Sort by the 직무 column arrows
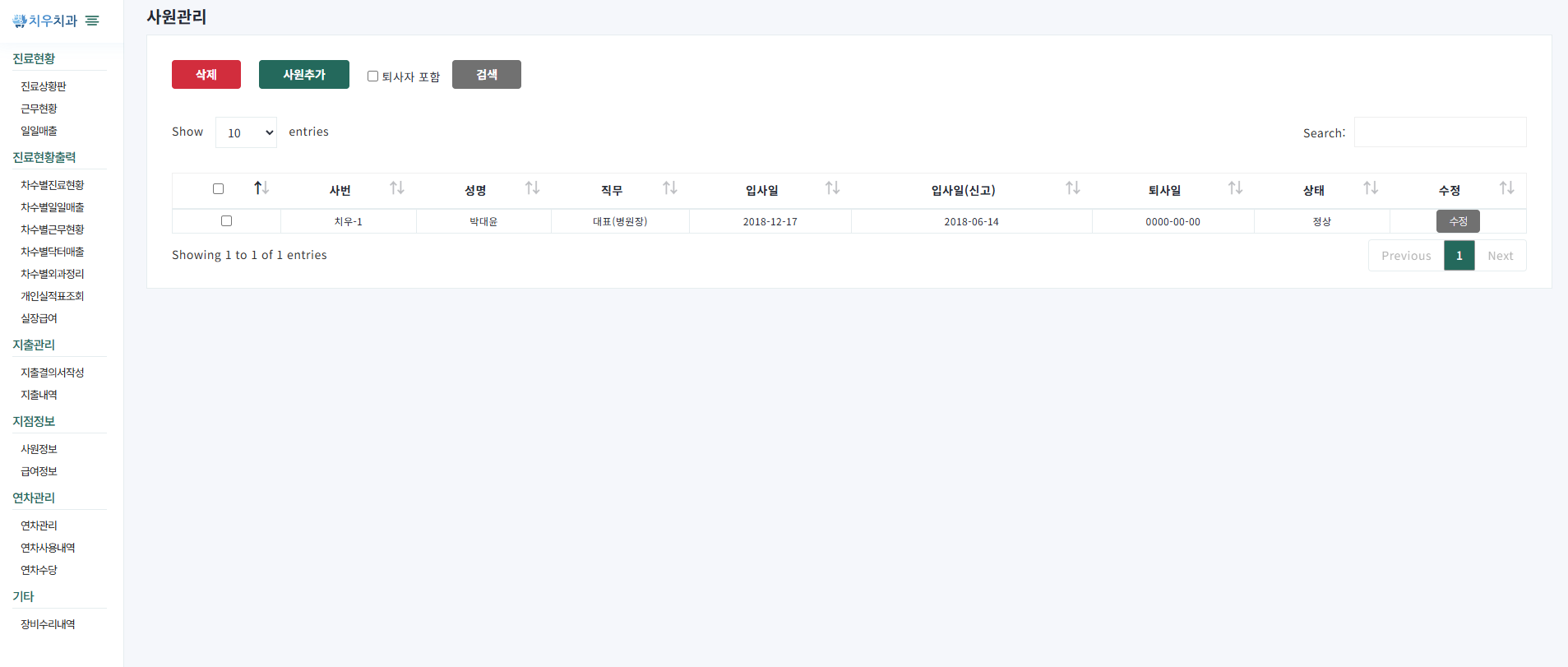 point(670,188)
